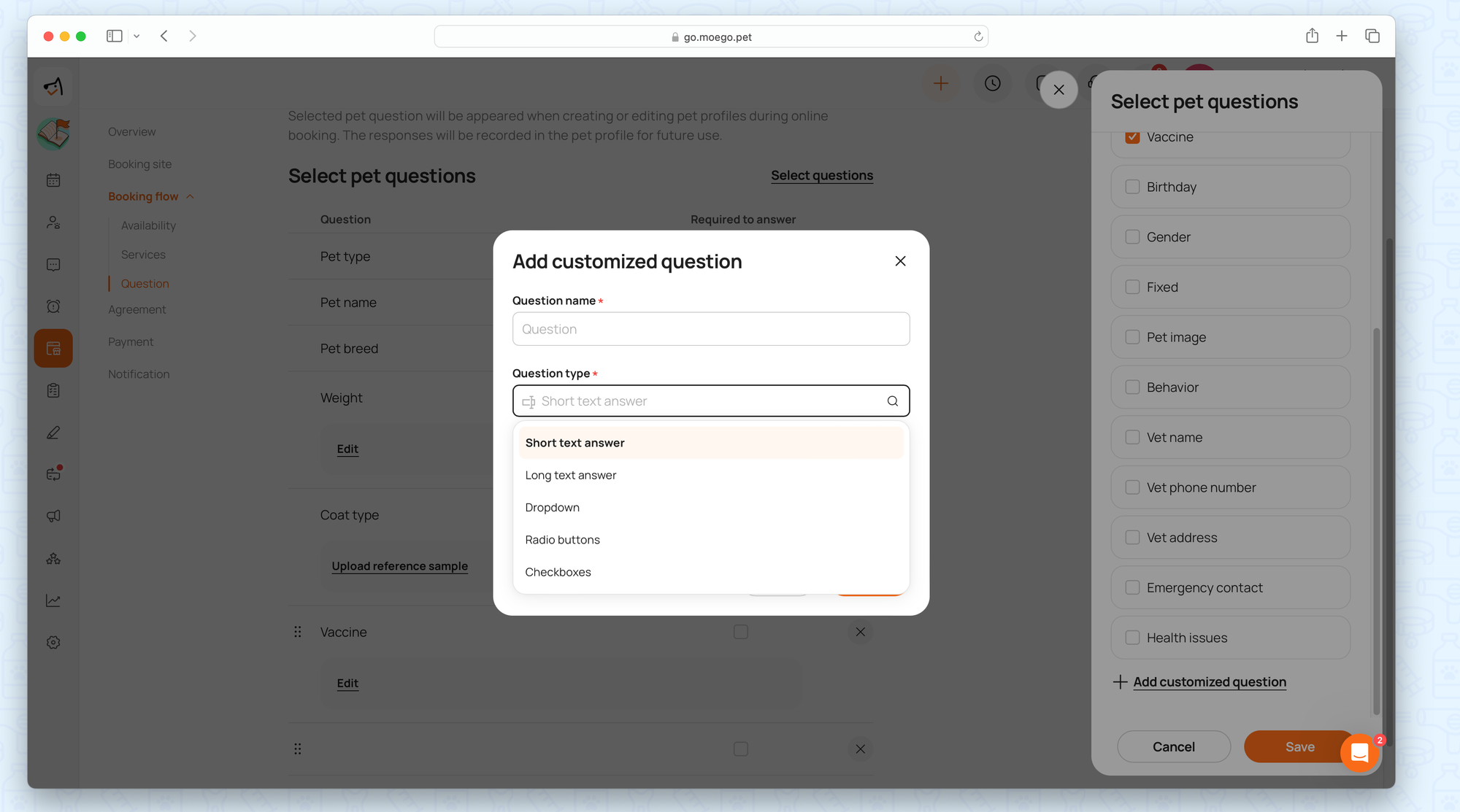Enable the Health issues checkbox
This screenshot has width=1460, height=812.
[x=1132, y=638]
